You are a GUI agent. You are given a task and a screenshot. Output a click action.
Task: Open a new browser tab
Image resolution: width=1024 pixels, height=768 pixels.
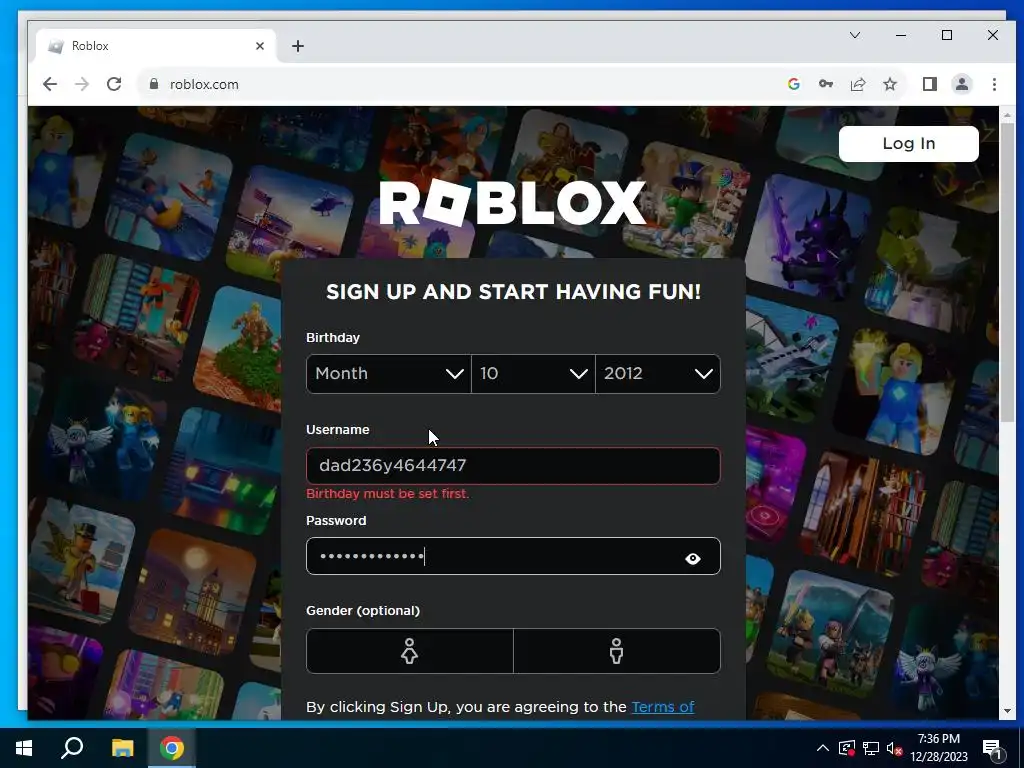click(x=298, y=46)
